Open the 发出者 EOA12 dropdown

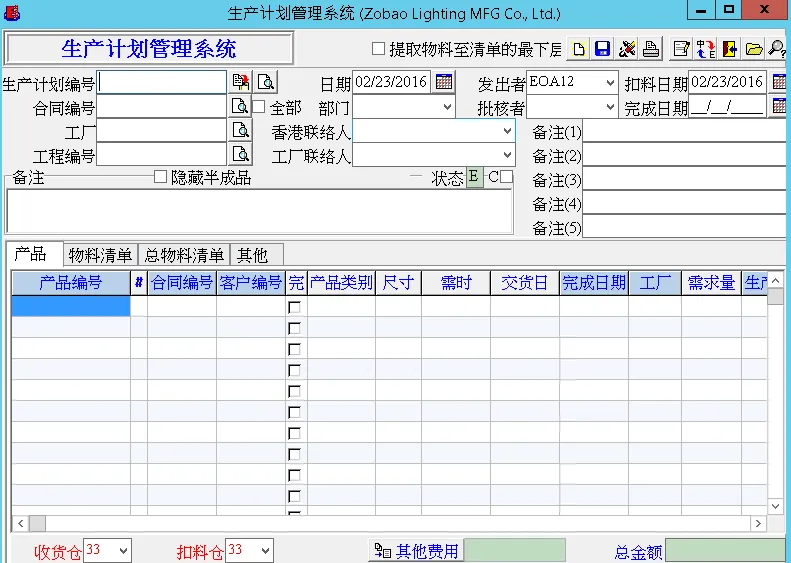(609, 83)
